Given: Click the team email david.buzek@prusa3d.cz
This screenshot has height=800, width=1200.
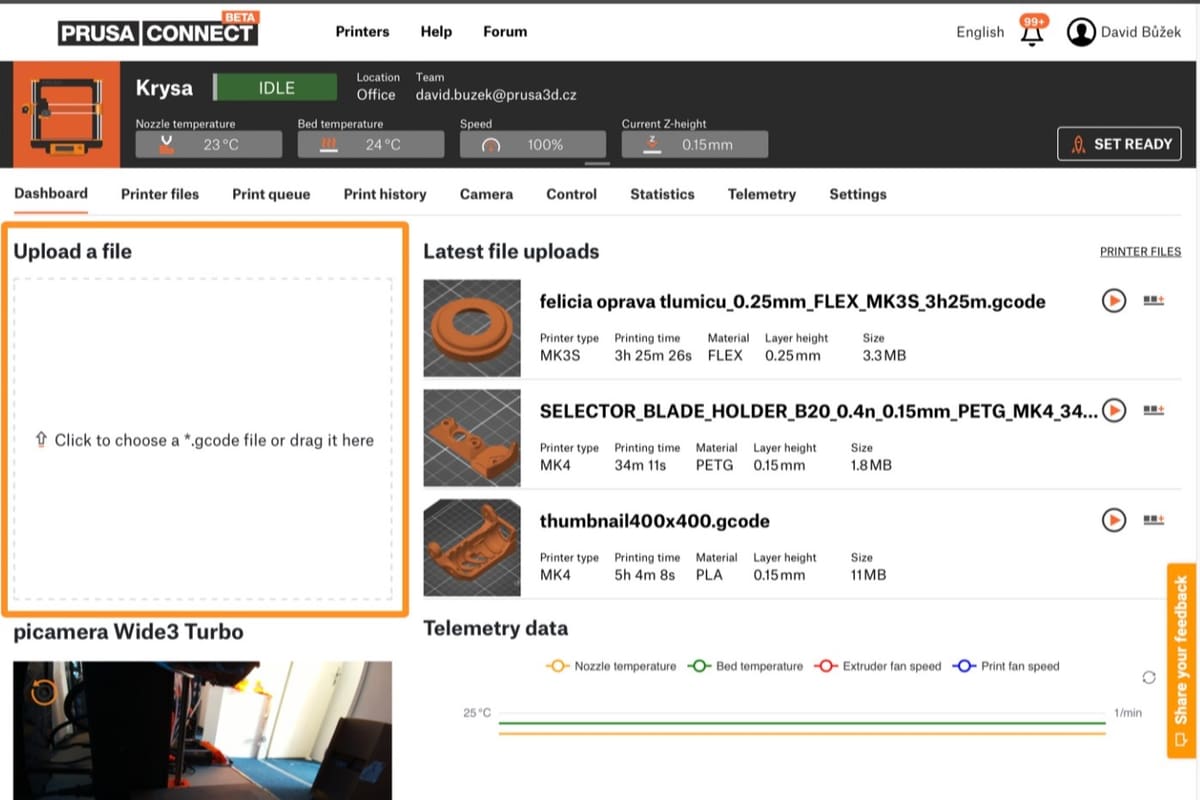Looking at the screenshot, I should [496, 95].
